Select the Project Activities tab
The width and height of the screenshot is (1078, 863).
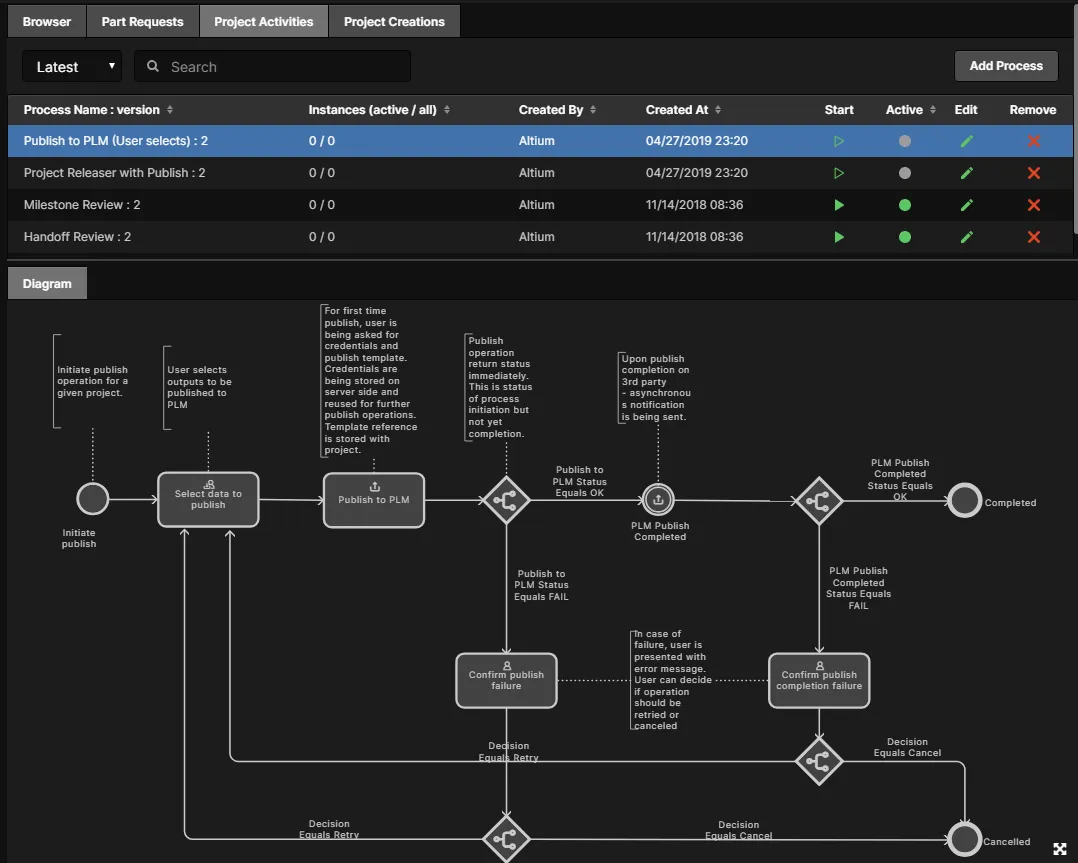(x=263, y=21)
